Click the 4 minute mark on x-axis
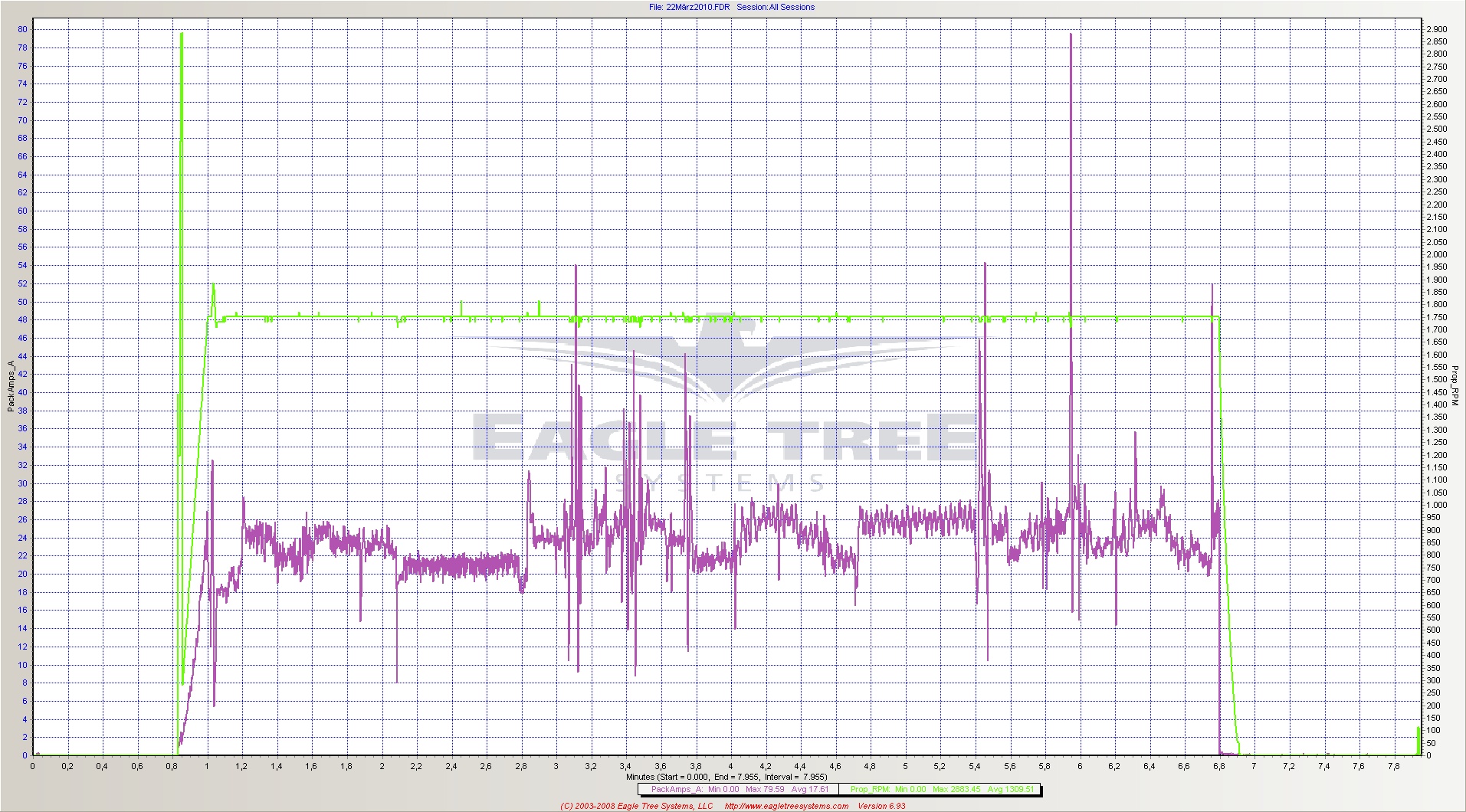 click(730, 766)
